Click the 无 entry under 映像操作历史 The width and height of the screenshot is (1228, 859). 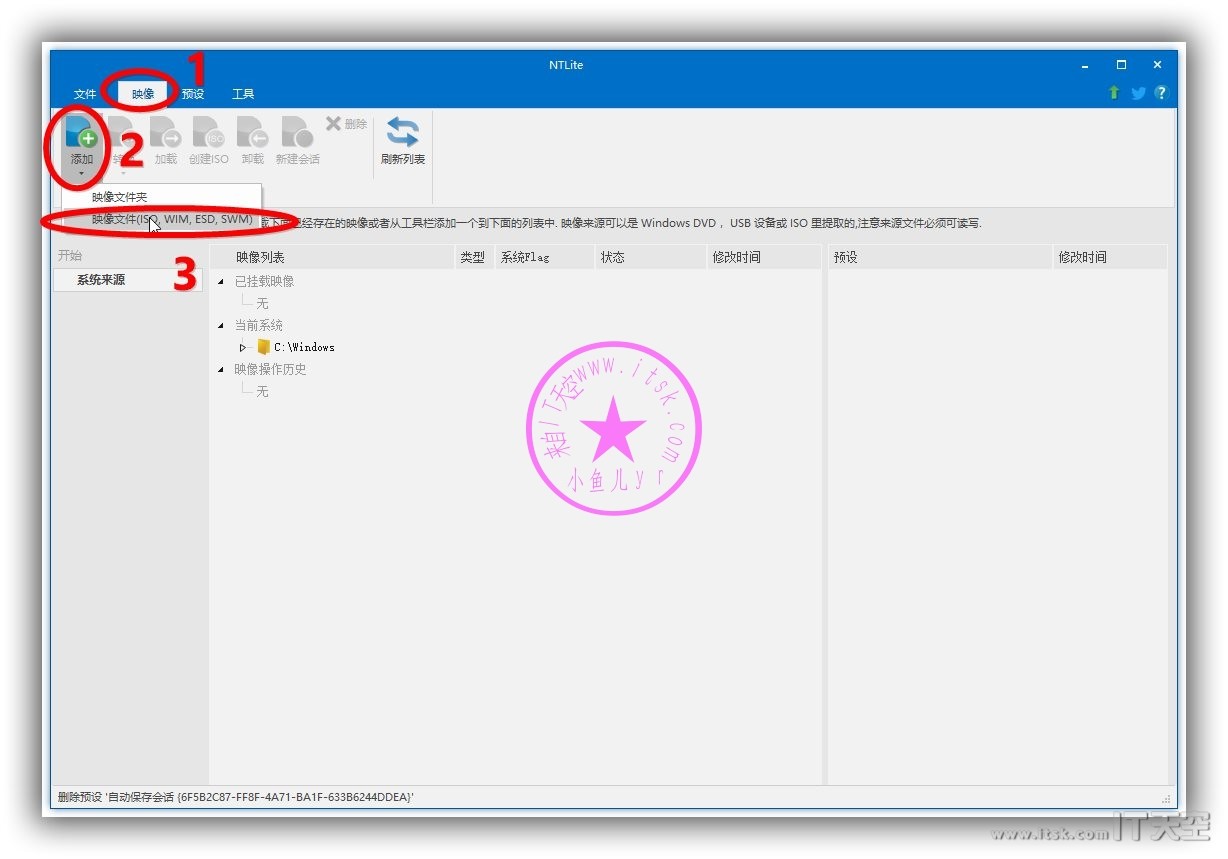(x=262, y=392)
